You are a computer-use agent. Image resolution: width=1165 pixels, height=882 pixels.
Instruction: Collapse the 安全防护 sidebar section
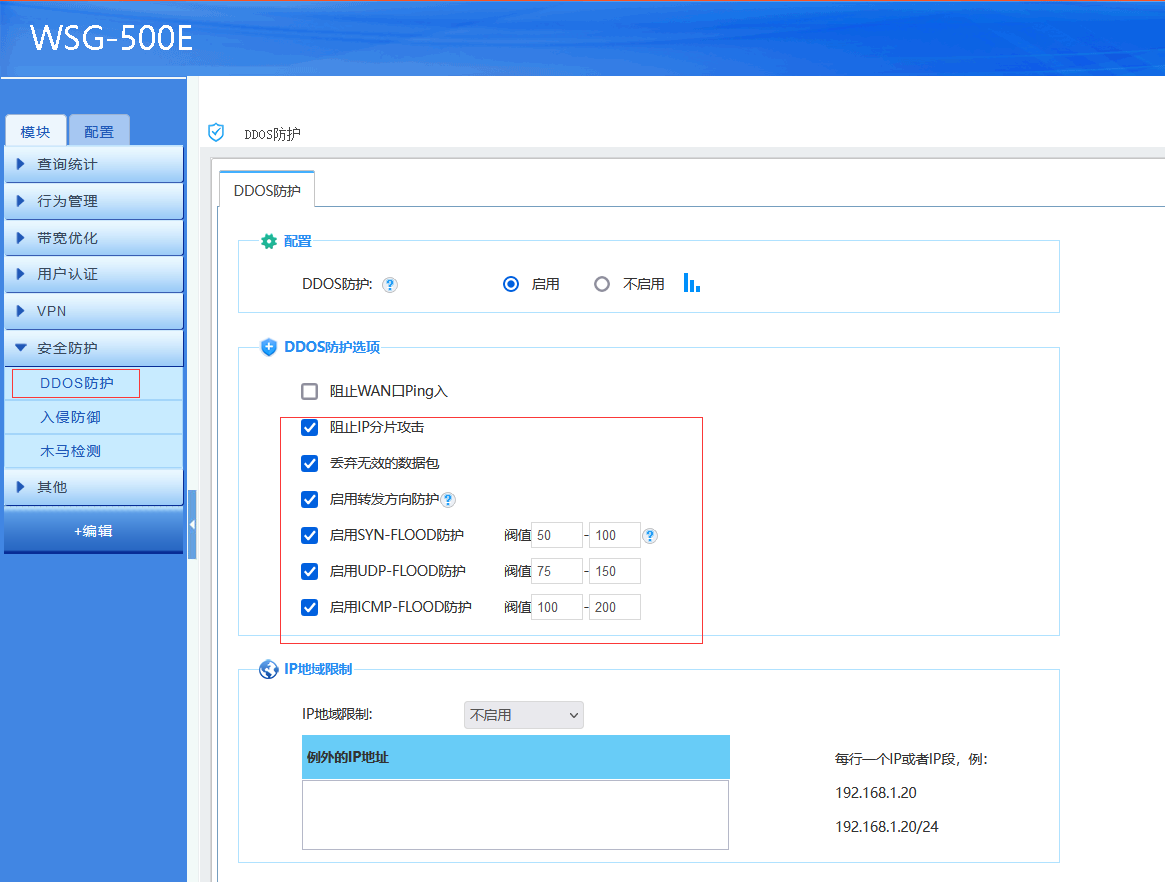click(93, 348)
